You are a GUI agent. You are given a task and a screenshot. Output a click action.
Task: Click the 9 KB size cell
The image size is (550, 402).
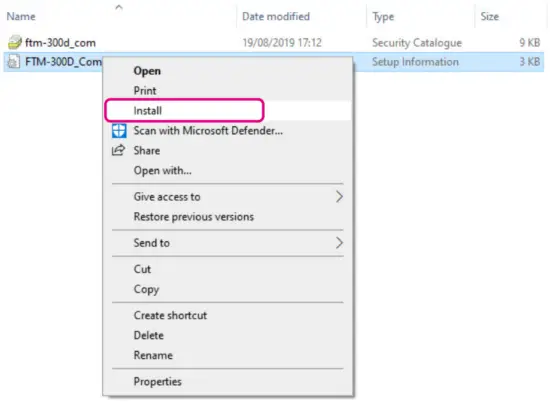[530, 43]
